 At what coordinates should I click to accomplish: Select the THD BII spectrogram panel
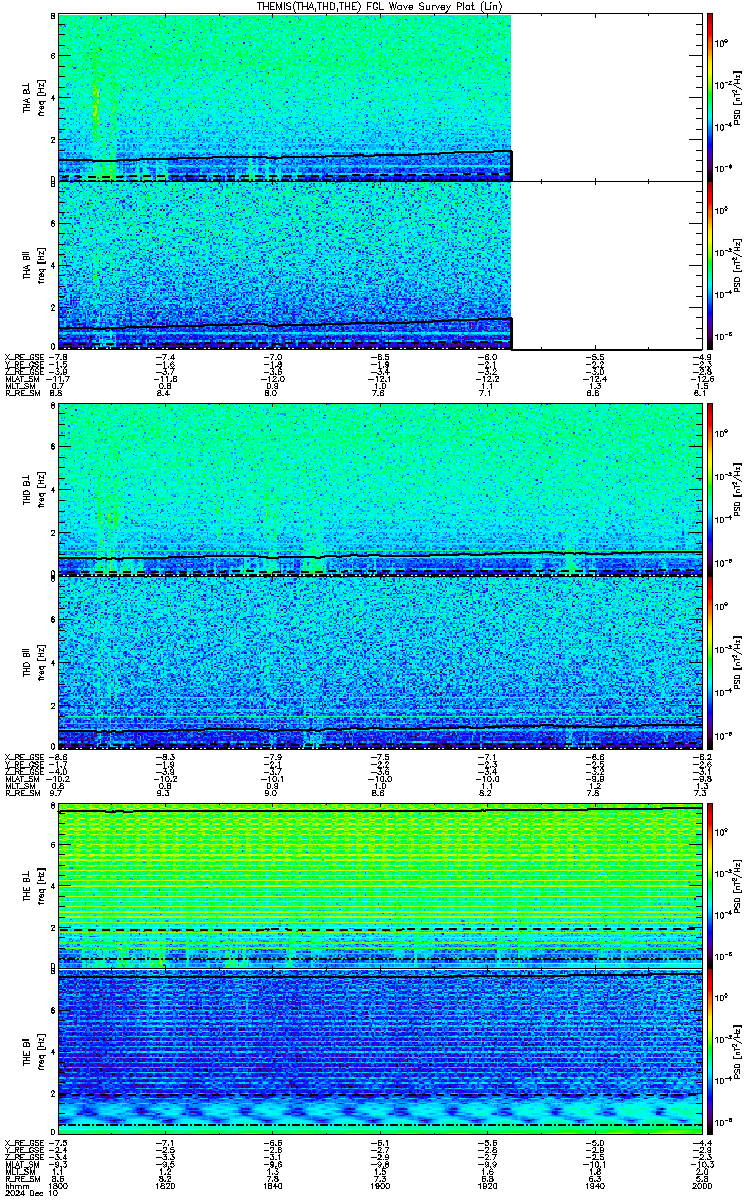[x=380, y=660]
